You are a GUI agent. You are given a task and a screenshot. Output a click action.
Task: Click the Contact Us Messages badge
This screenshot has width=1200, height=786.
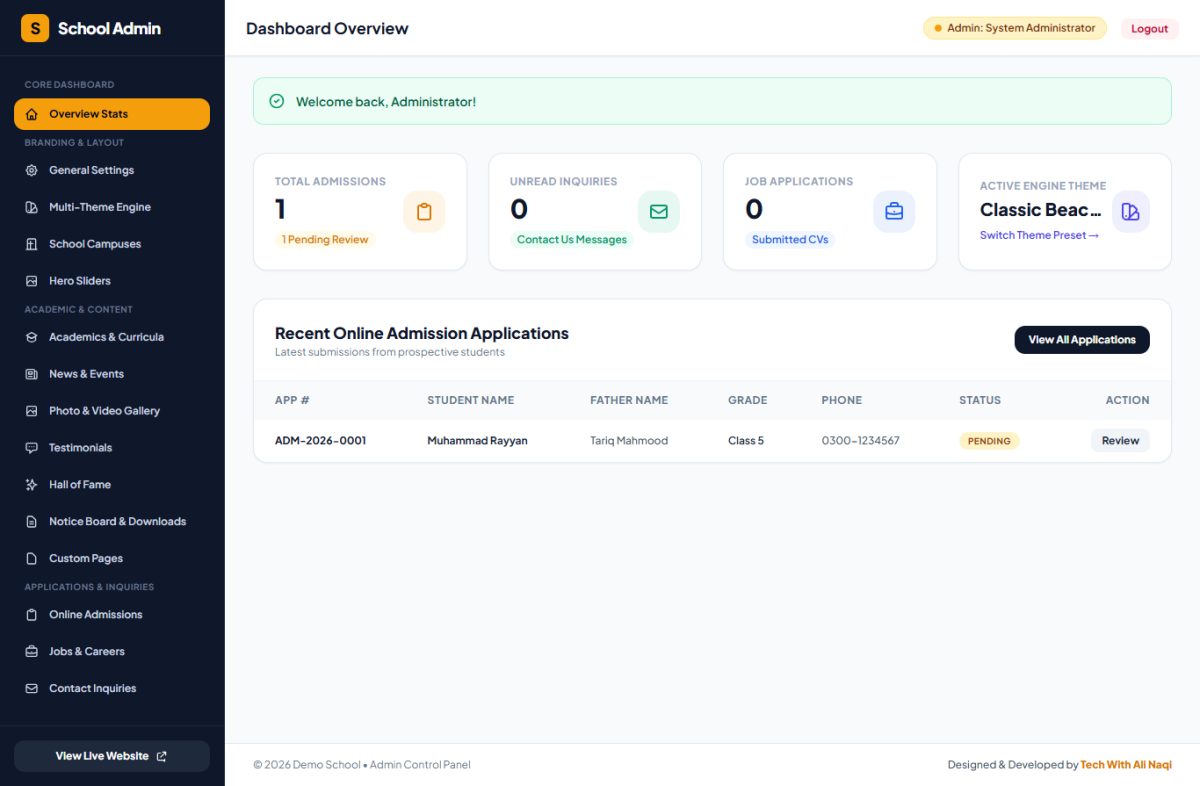[572, 240]
